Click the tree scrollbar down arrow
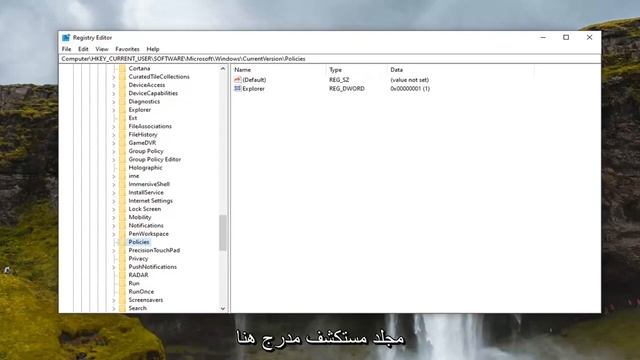 [223, 309]
